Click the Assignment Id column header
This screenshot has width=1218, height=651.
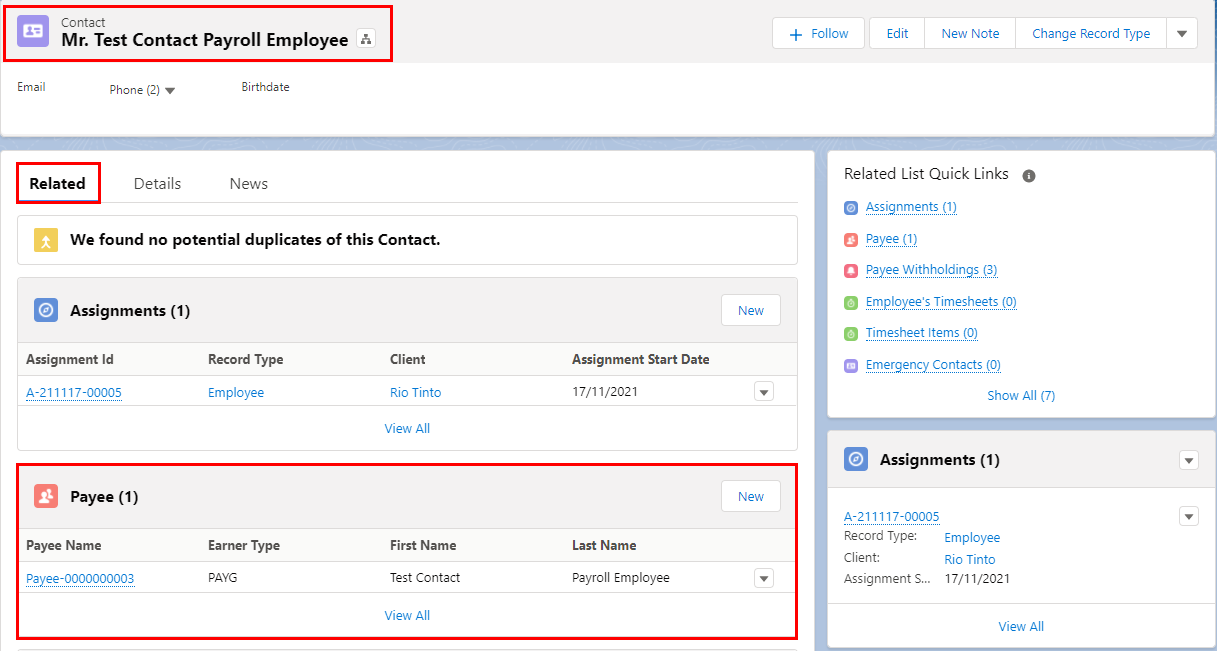70,359
